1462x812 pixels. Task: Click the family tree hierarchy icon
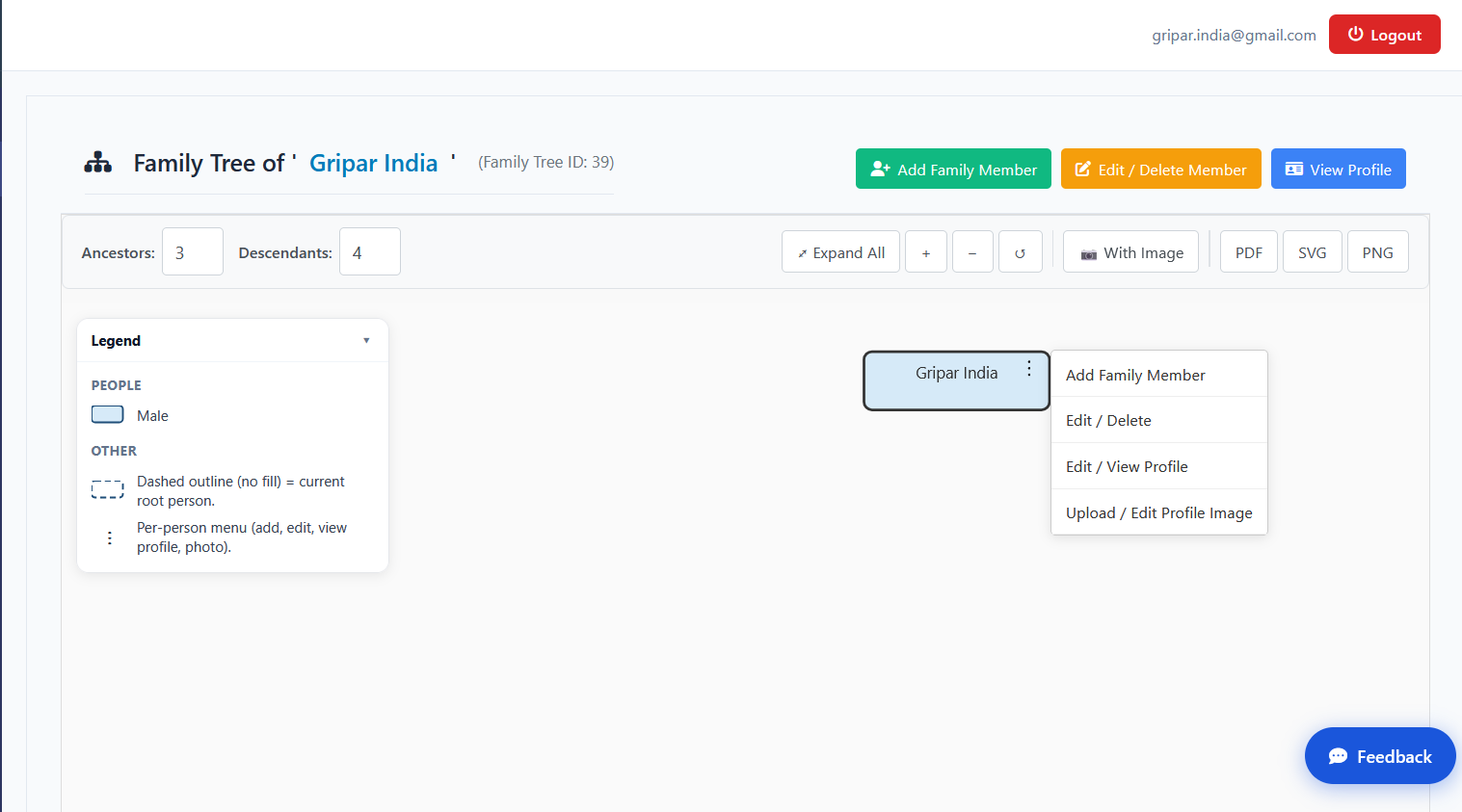pyautogui.click(x=98, y=162)
